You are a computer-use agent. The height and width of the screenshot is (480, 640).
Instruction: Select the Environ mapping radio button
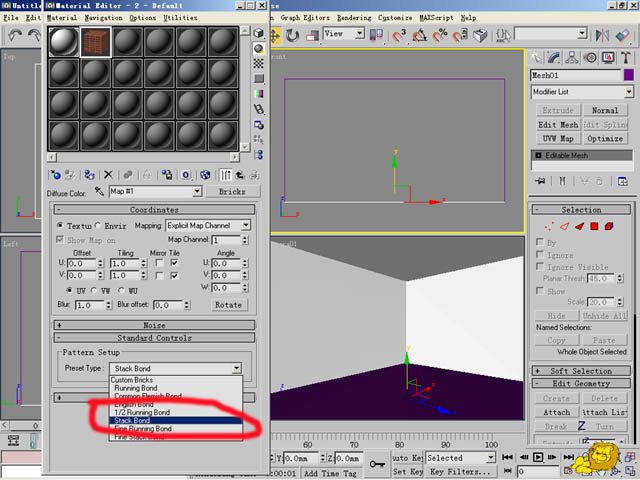pos(98,226)
